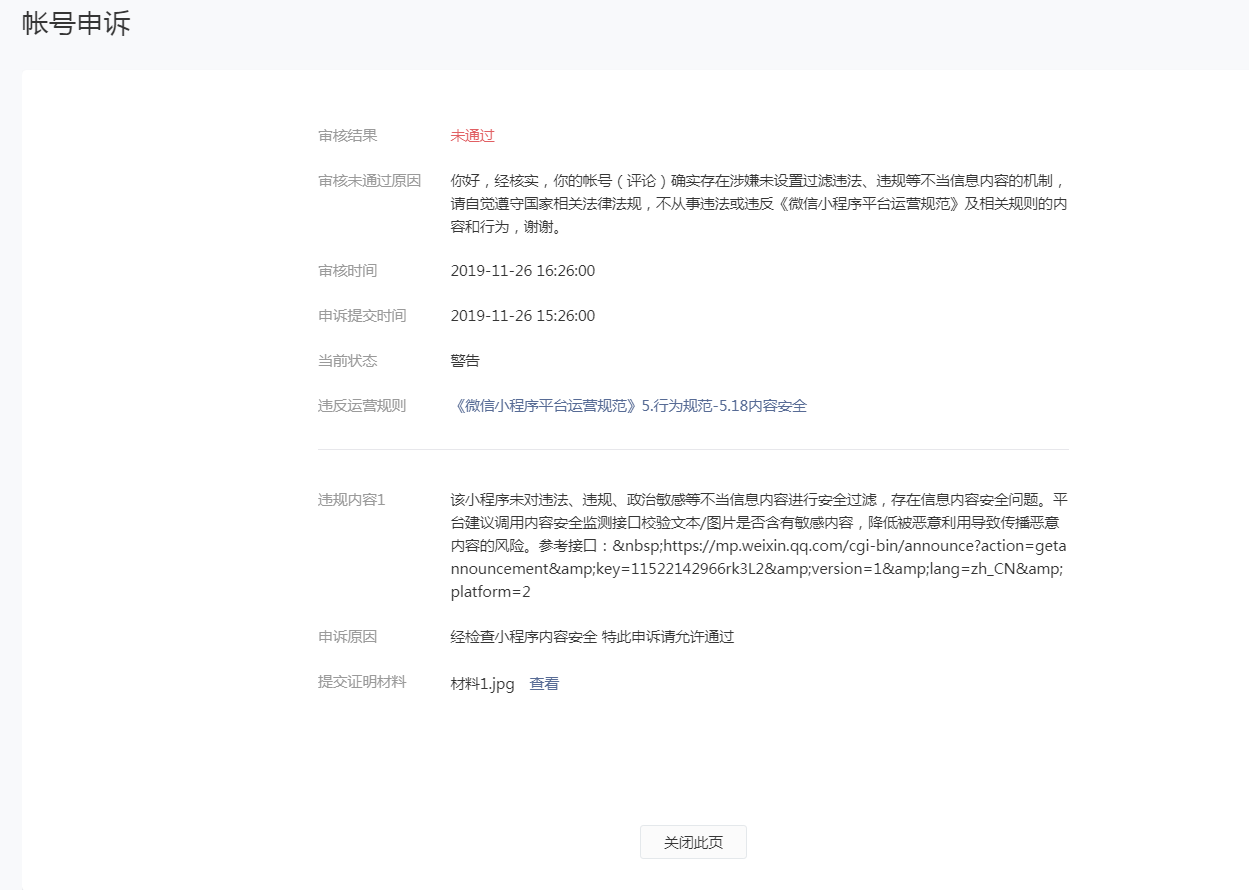Click the audit time 2019-11-26 16:26:00
Image resolution: width=1249 pixels, height=890 pixels.
tap(523, 271)
